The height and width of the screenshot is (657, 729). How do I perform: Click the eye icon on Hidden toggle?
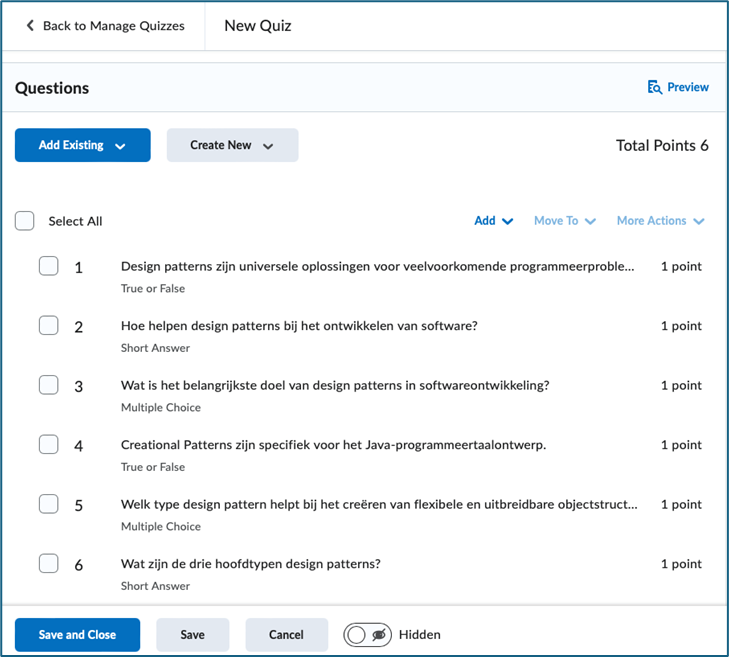[x=379, y=635]
